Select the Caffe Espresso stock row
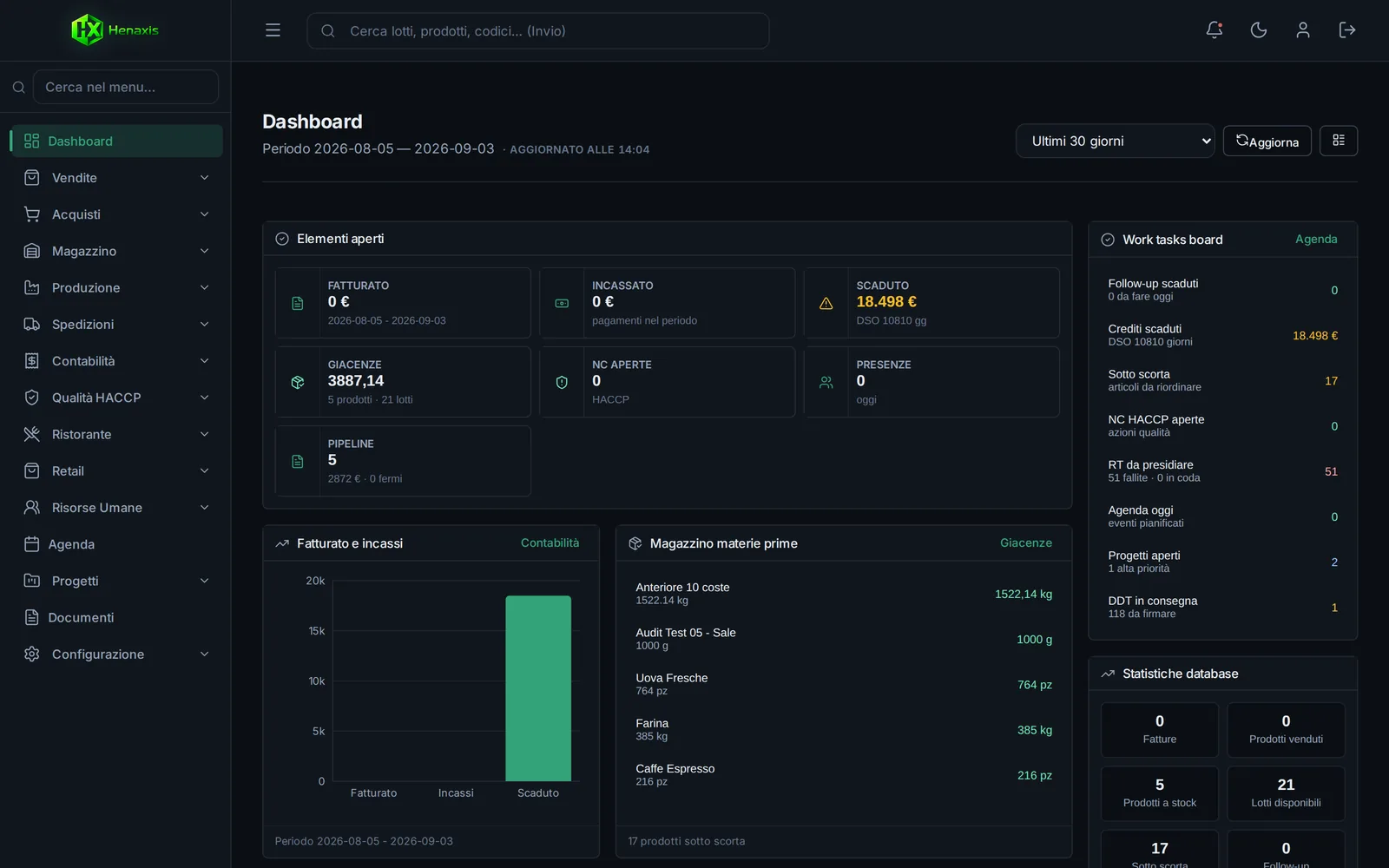This screenshot has height=868, width=1389. 844,775
